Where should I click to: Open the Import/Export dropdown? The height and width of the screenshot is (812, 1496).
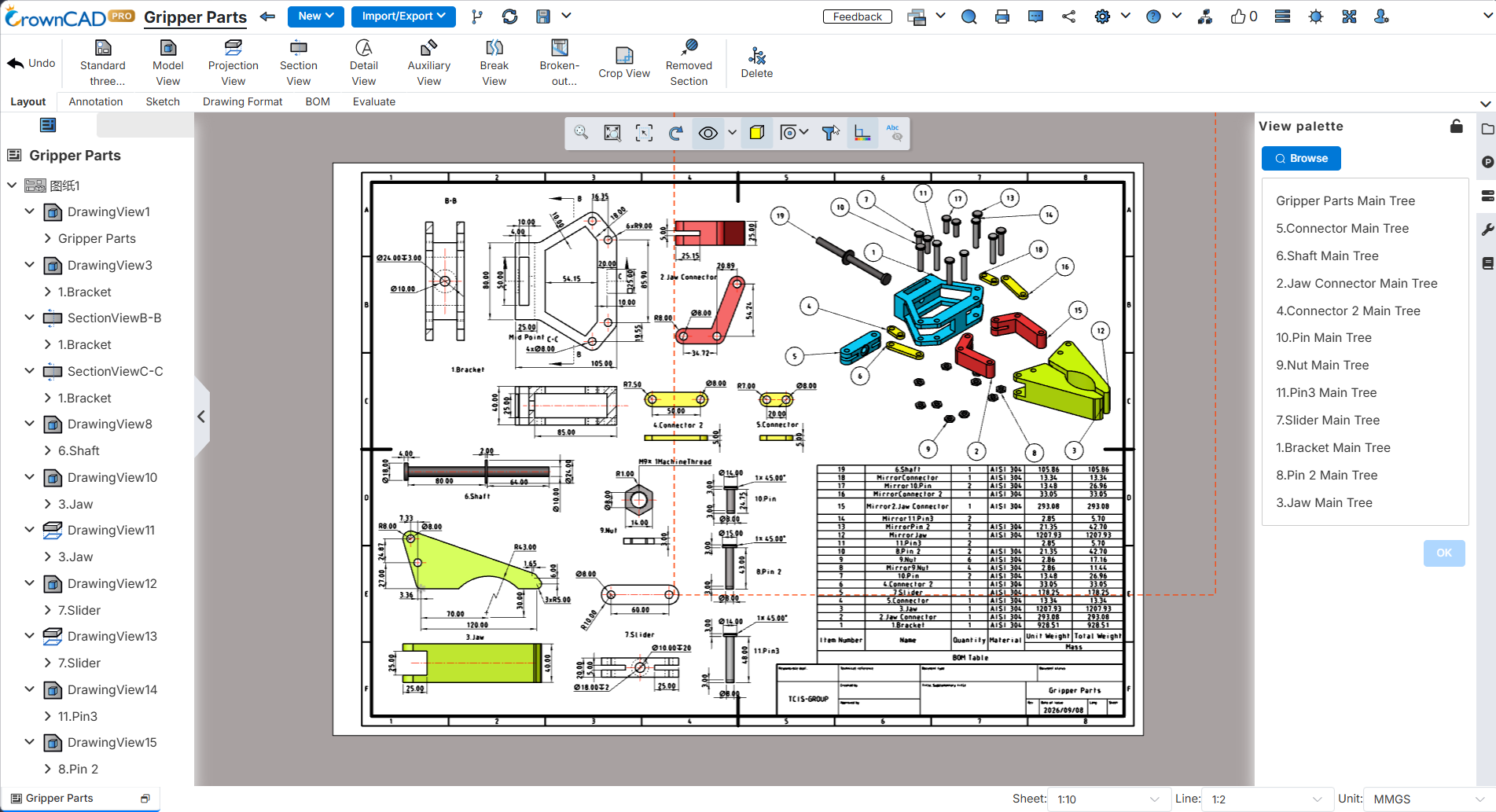pyautogui.click(x=403, y=17)
